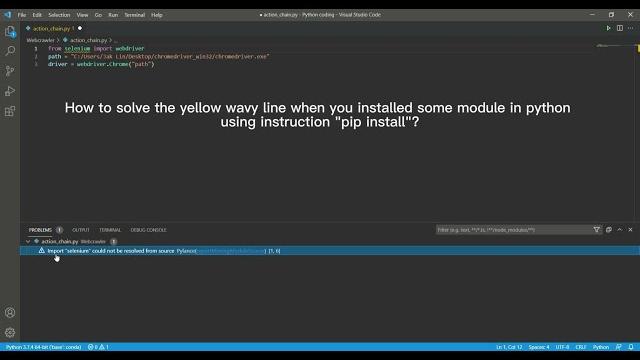Click action_chain.py in the breadcrumb
This screenshot has width=640, height=360.
(88, 40)
